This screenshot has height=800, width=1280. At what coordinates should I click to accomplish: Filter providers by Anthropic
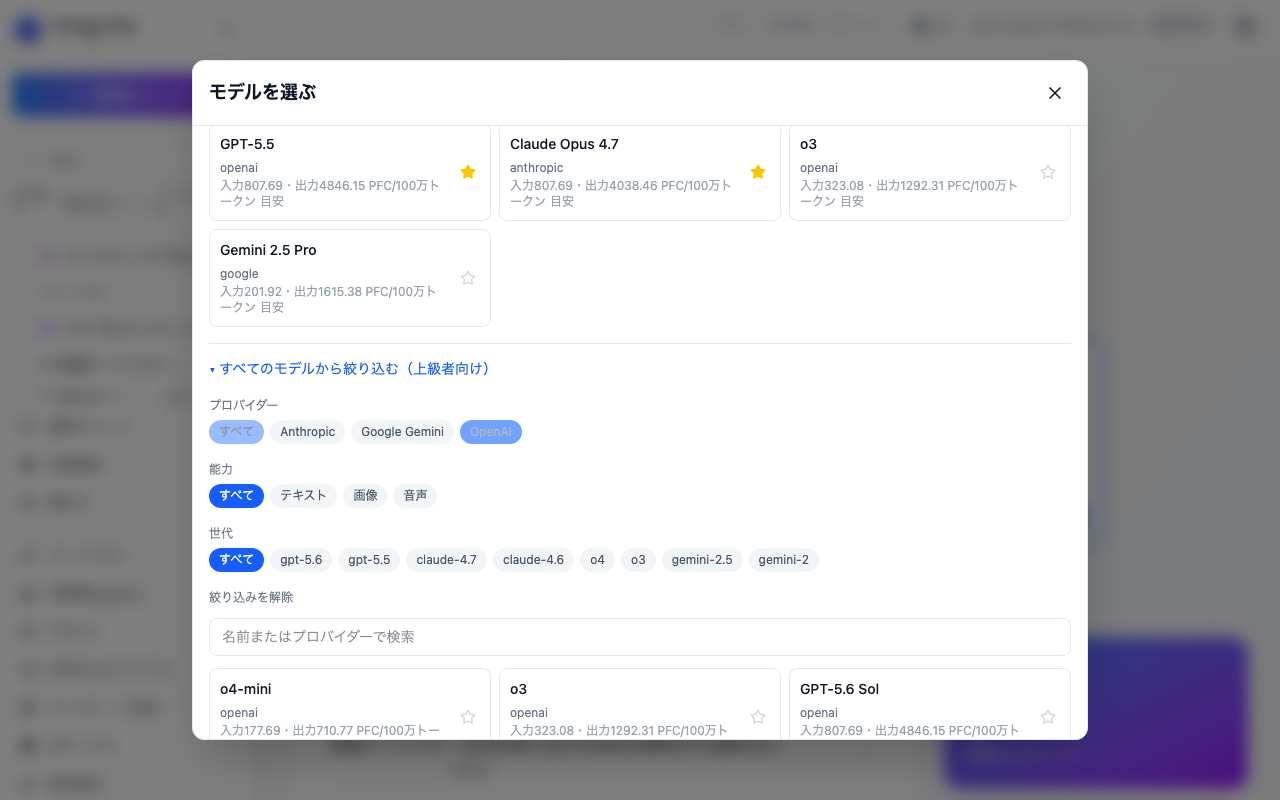tap(307, 432)
